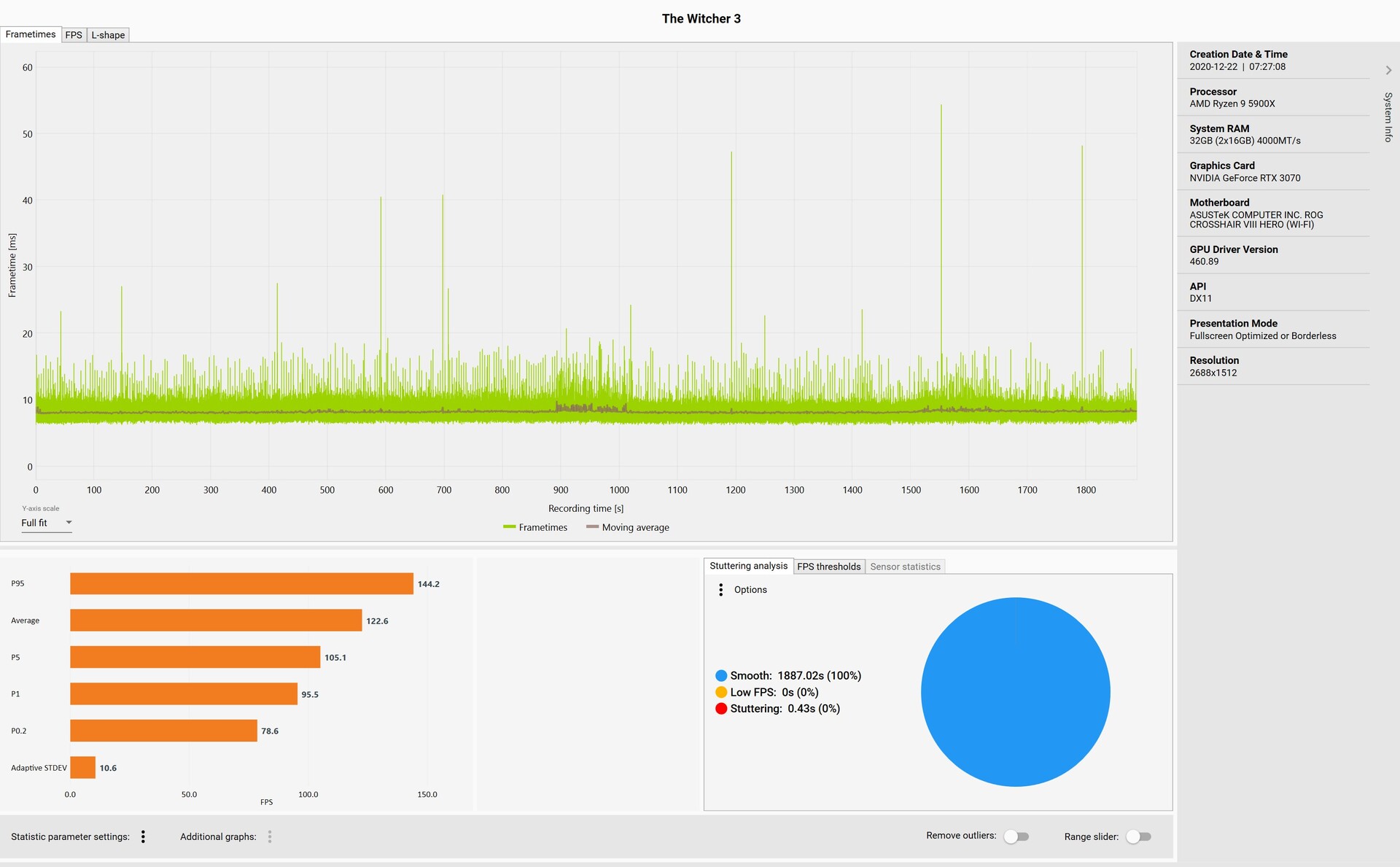Toggle Moving average legend entry

pyautogui.click(x=628, y=527)
